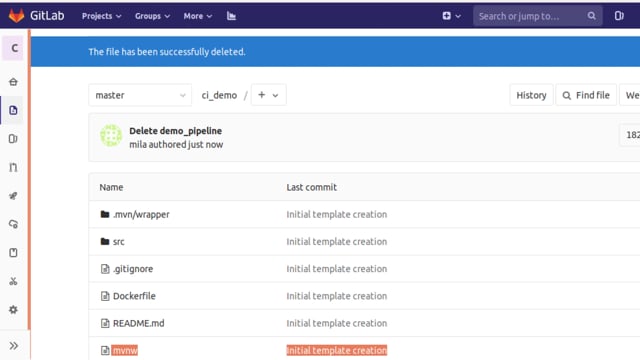Open the Groups menu
The width and height of the screenshot is (640, 360).
[152, 16]
